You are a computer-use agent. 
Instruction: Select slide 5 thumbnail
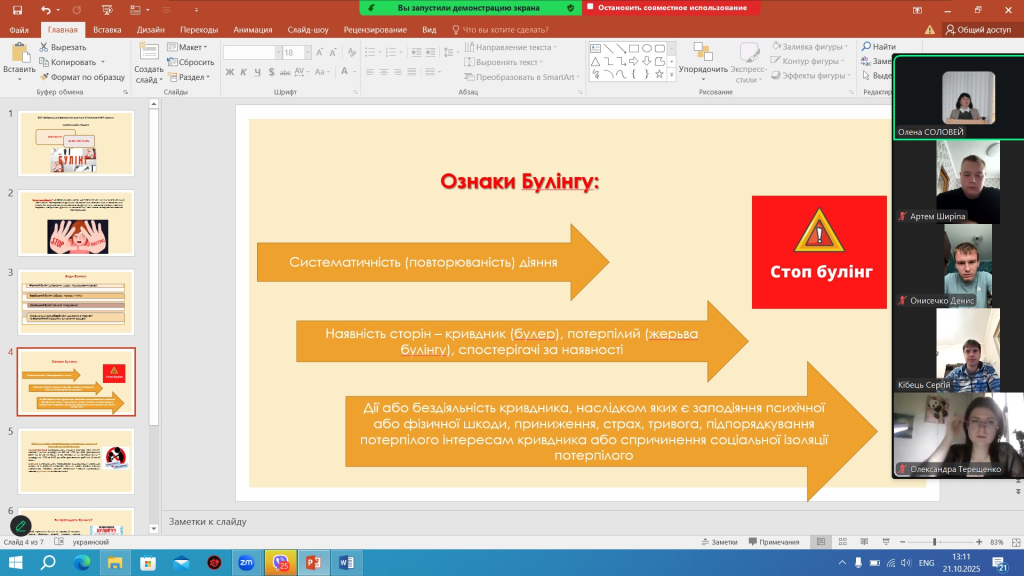pos(76,461)
